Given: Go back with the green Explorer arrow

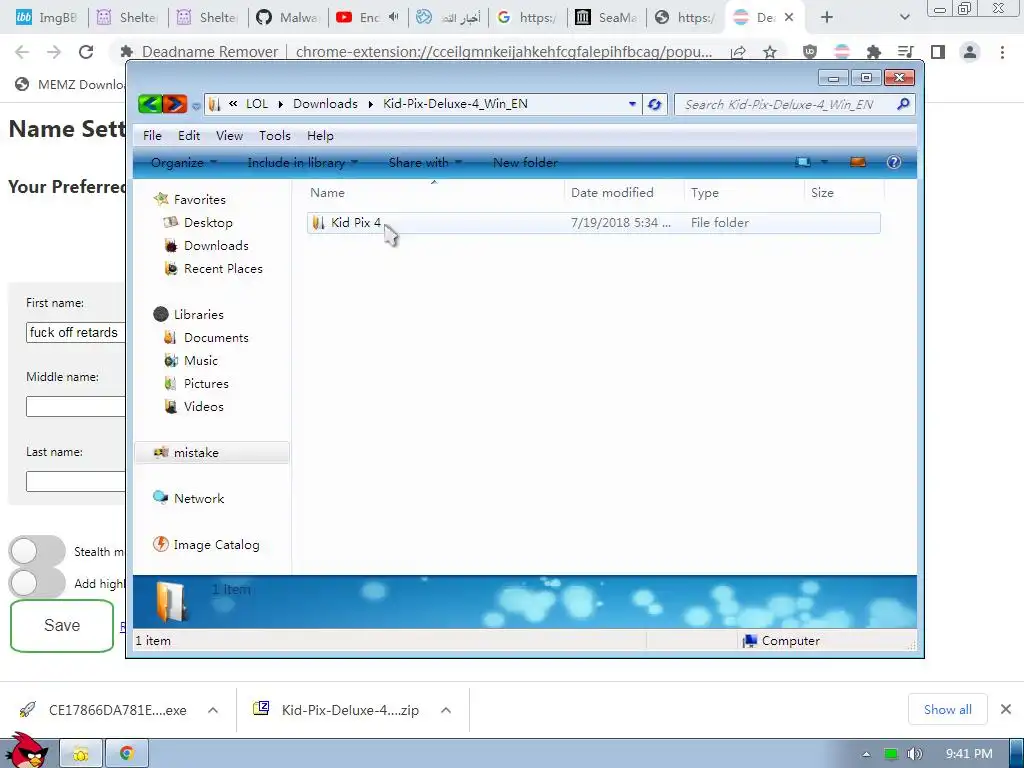Looking at the screenshot, I should pos(150,104).
